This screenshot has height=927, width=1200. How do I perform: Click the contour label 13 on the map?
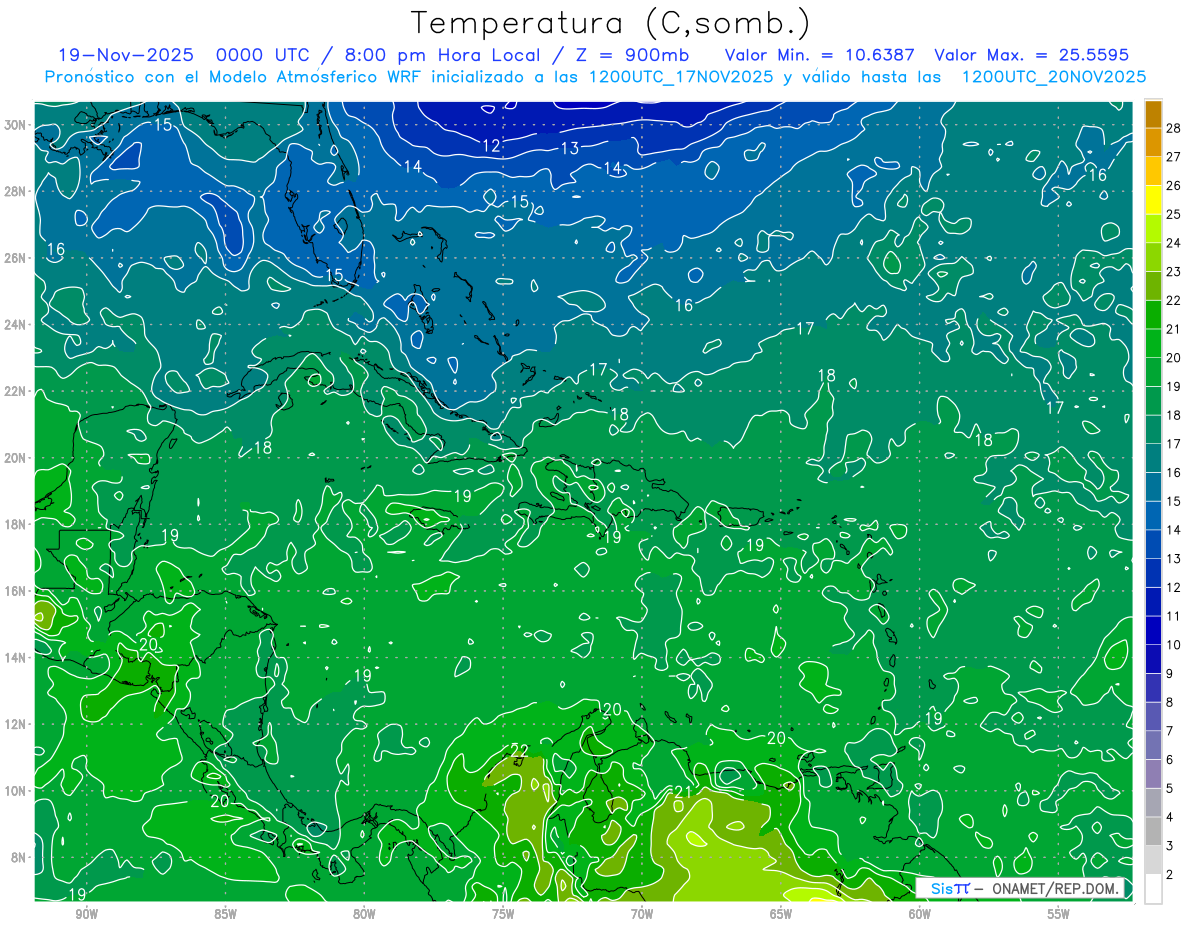(569, 149)
